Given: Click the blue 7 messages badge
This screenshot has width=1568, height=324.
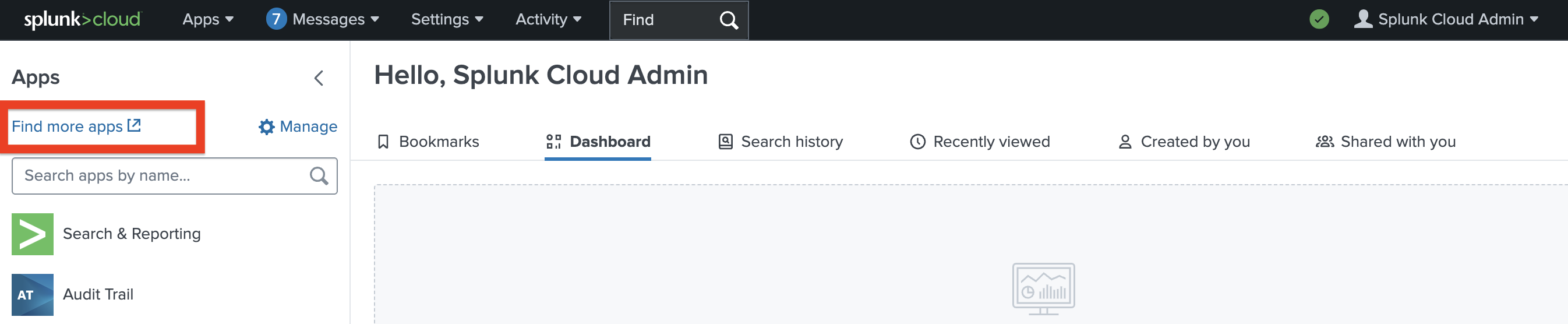Looking at the screenshot, I should coord(276,19).
